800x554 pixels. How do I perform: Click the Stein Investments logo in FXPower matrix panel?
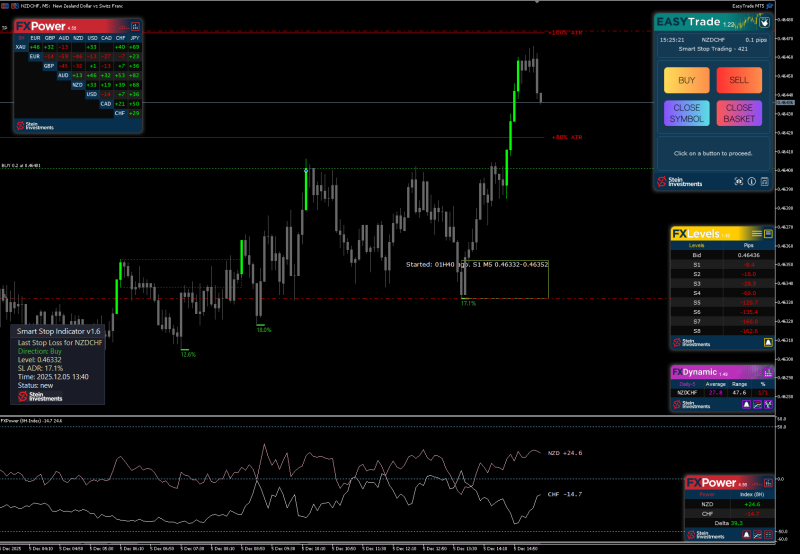[35, 125]
